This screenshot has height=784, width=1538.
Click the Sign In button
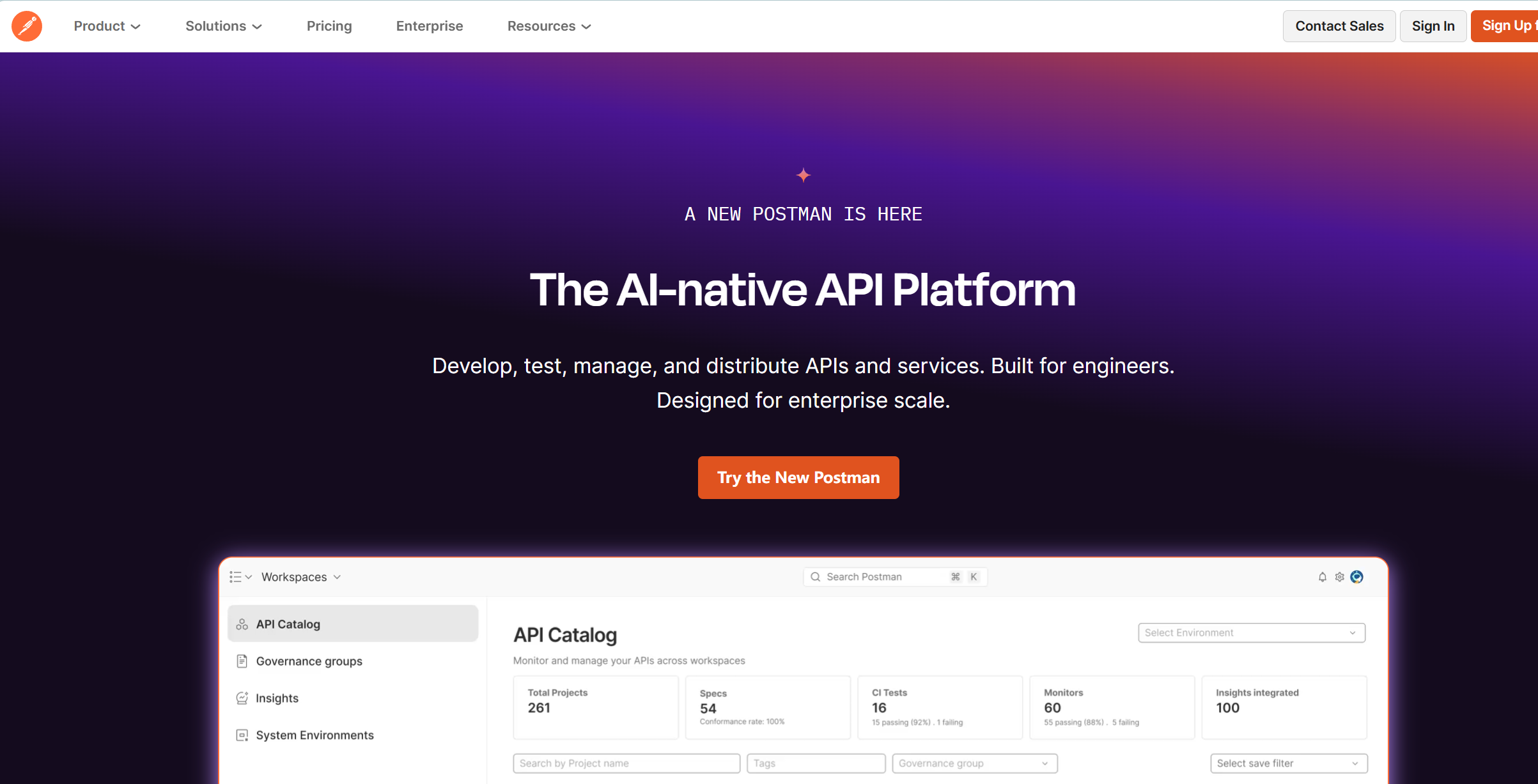coord(1433,26)
